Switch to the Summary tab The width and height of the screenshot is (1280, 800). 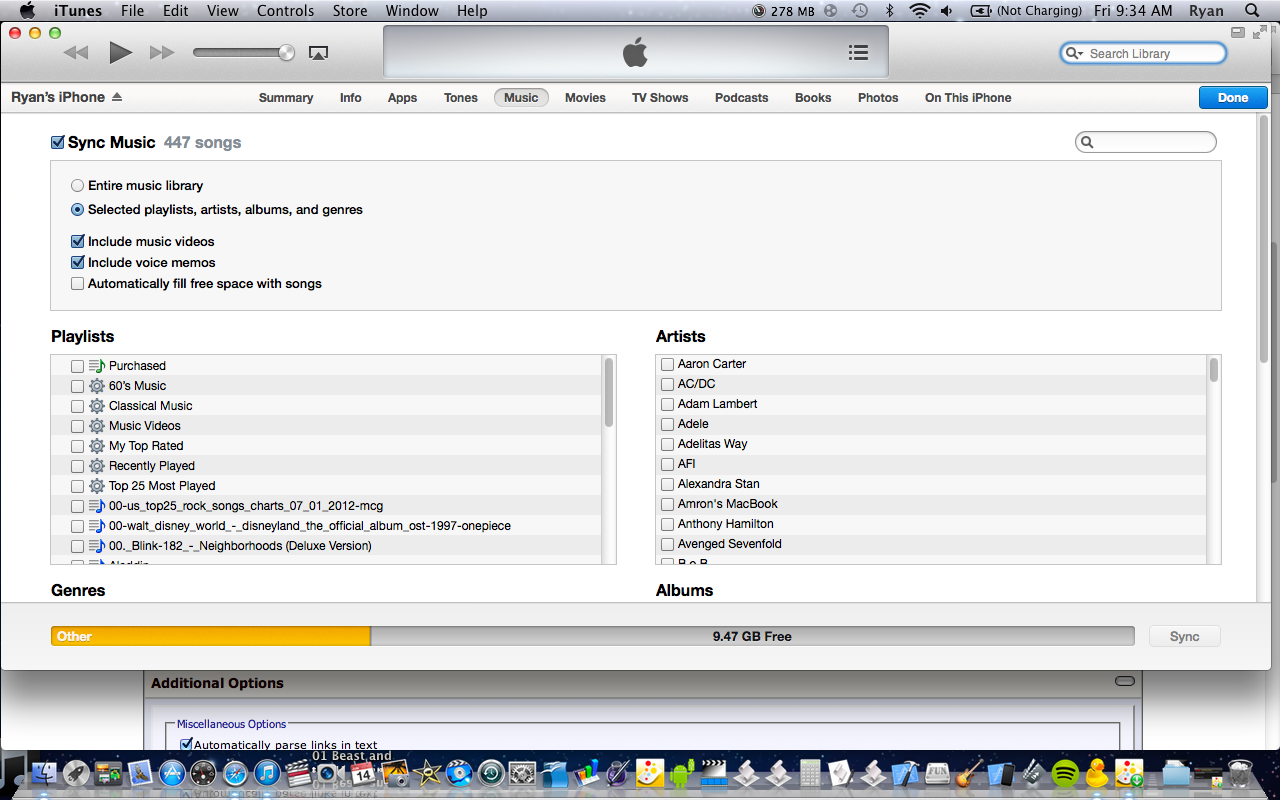coord(286,97)
